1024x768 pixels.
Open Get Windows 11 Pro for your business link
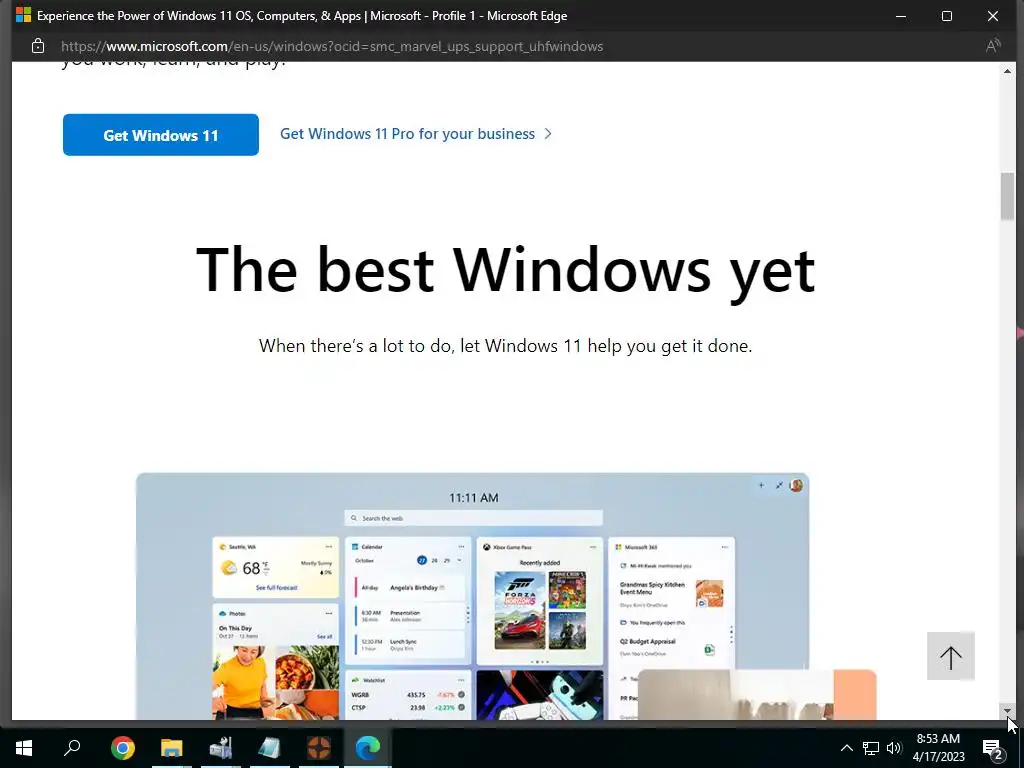pyautogui.click(x=416, y=134)
